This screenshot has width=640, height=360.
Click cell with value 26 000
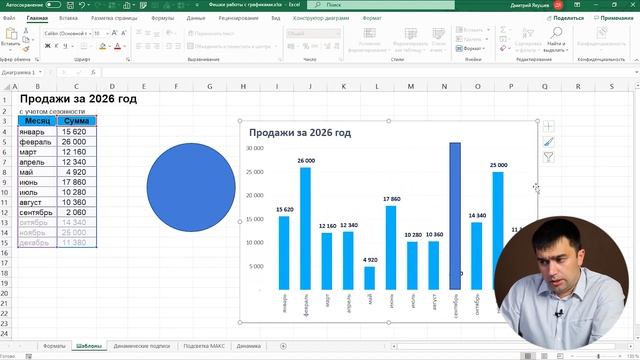point(76,142)
